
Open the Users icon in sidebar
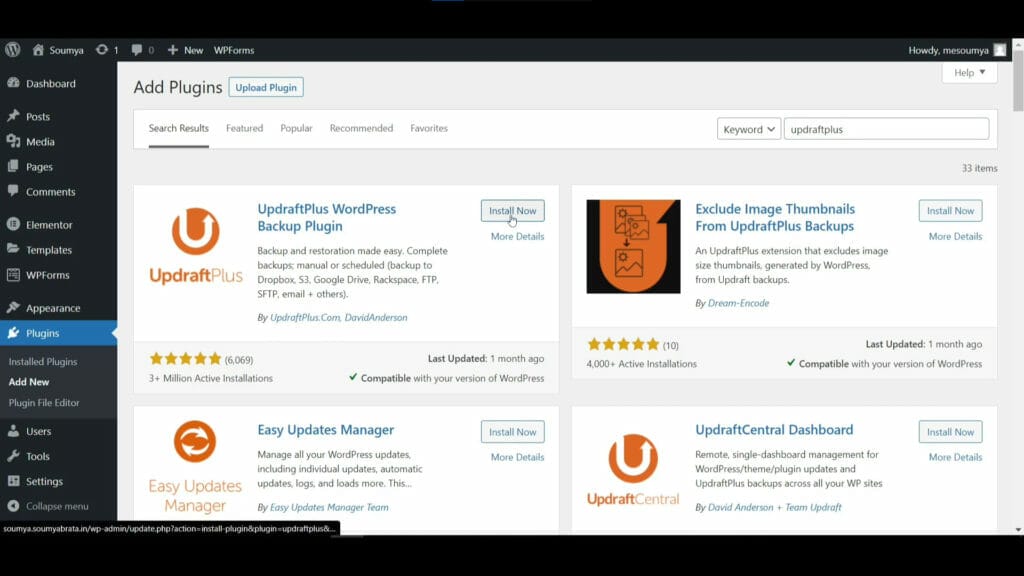[13, 430]
